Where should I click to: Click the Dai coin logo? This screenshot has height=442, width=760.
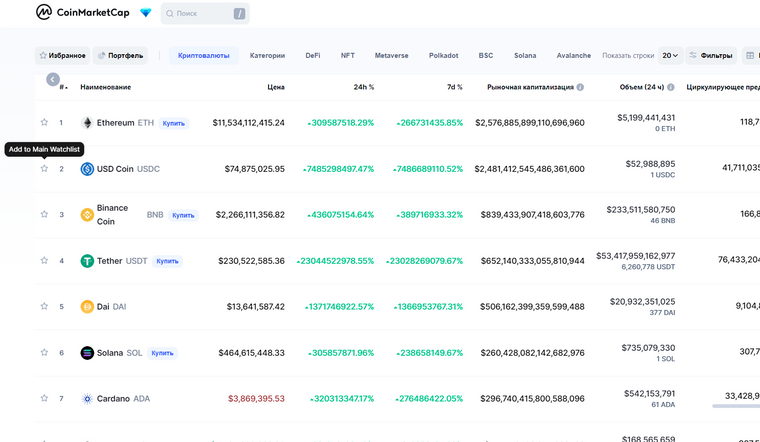tap(87, 306)
